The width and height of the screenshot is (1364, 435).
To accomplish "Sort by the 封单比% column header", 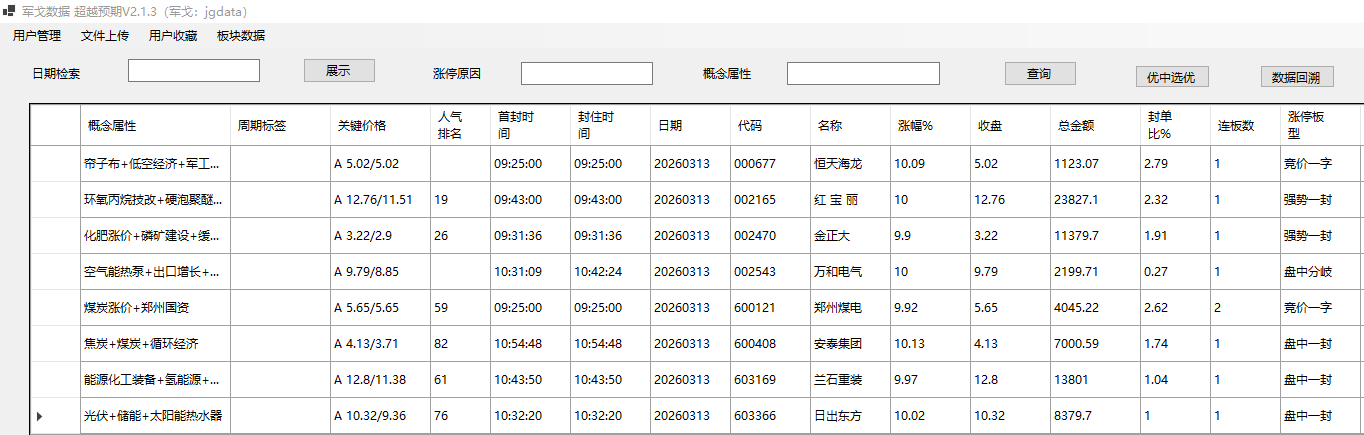I will tap(1175, 126).
